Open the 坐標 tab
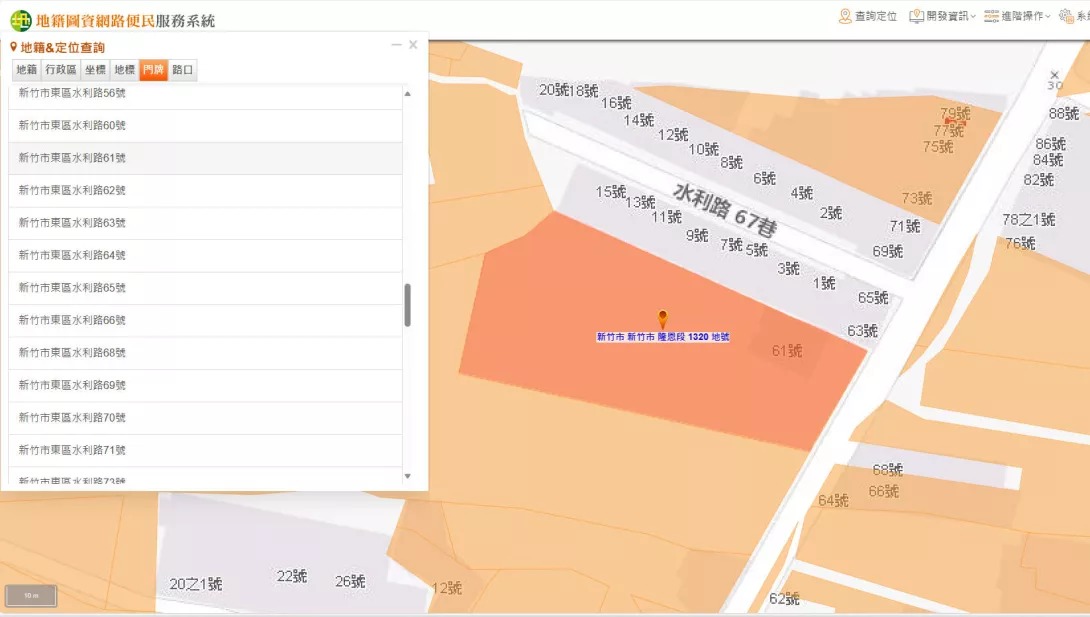Viewport: 1090px width, 617px height. point(95,70)
